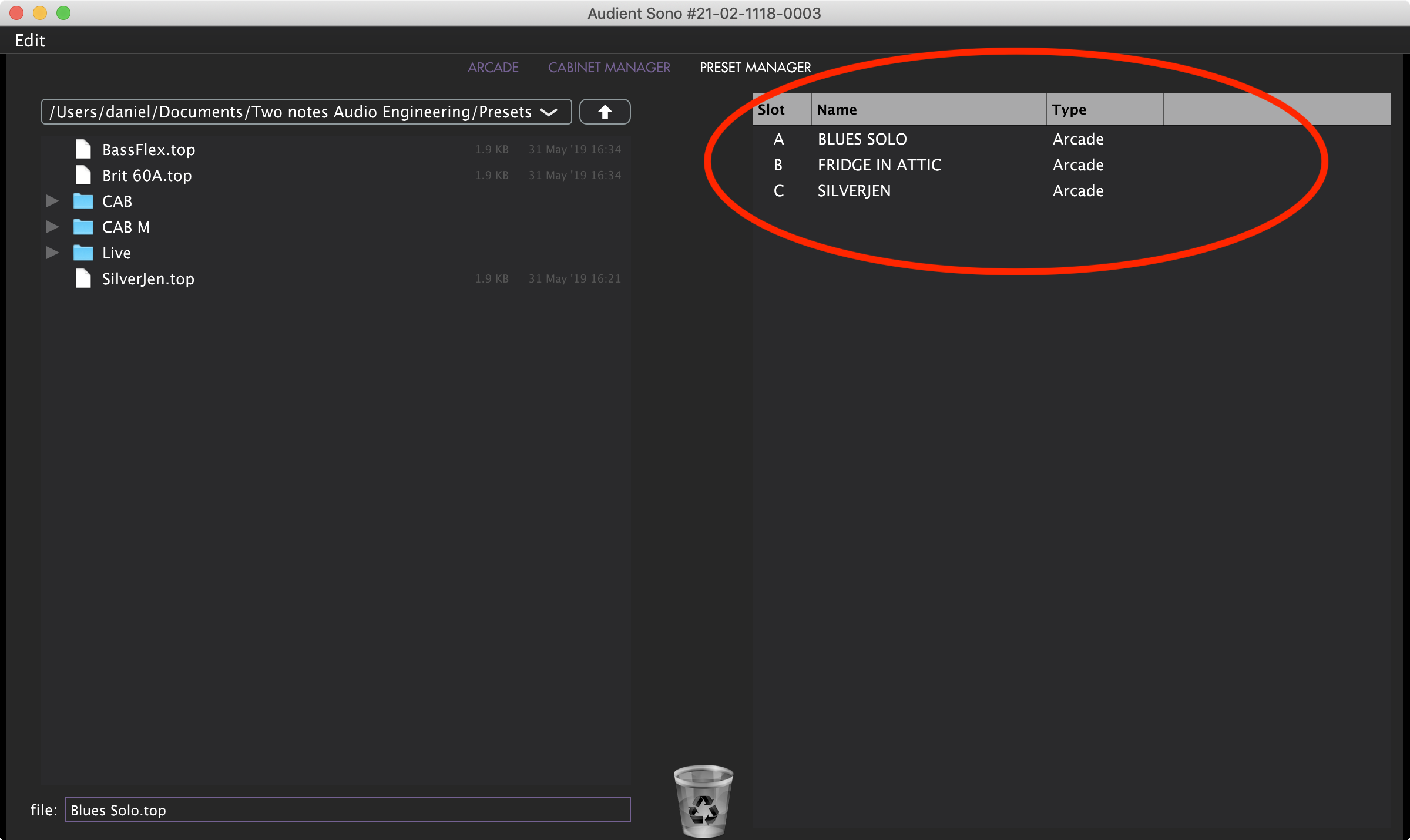Select the Brit 60A.top file icon
This screenshot has height=840, width=1410.
[x=83, y=176]
